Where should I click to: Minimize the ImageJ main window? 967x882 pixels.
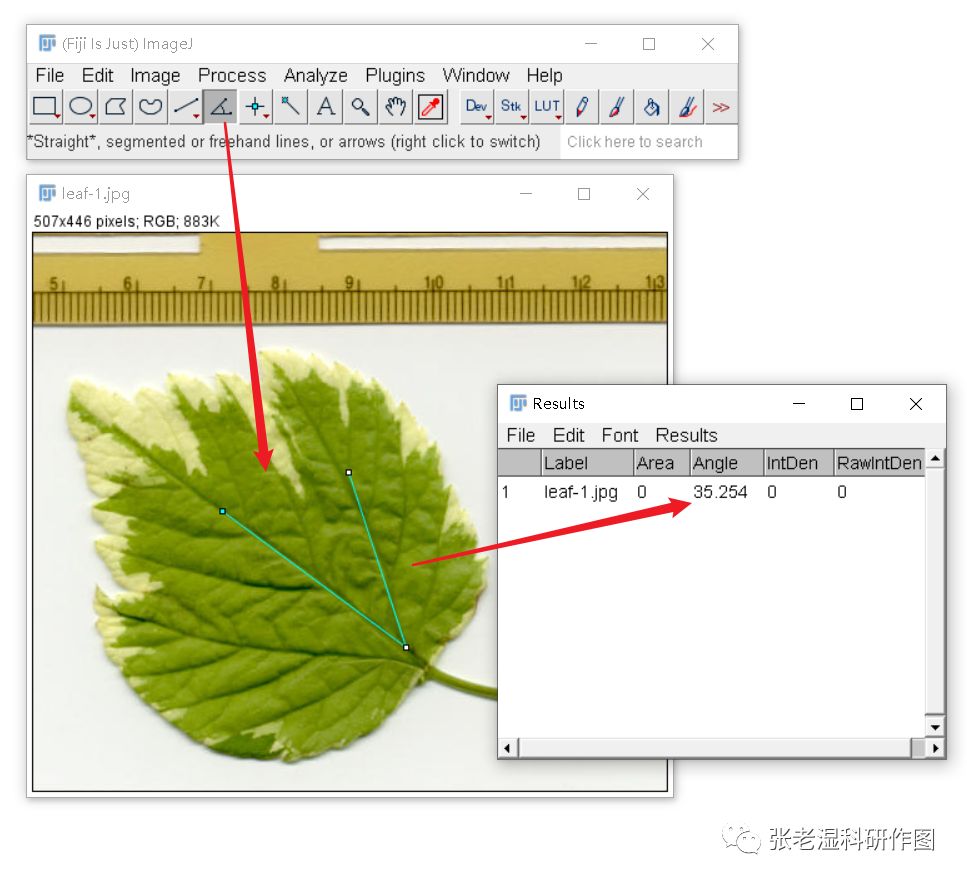pyautogui.click(x=590, y=44)
